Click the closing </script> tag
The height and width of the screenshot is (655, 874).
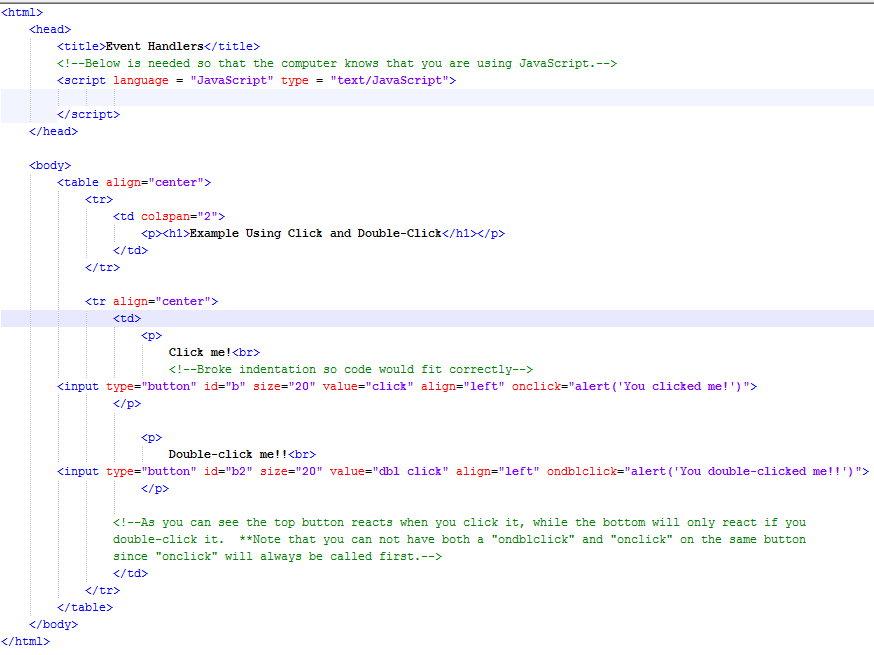88,114
